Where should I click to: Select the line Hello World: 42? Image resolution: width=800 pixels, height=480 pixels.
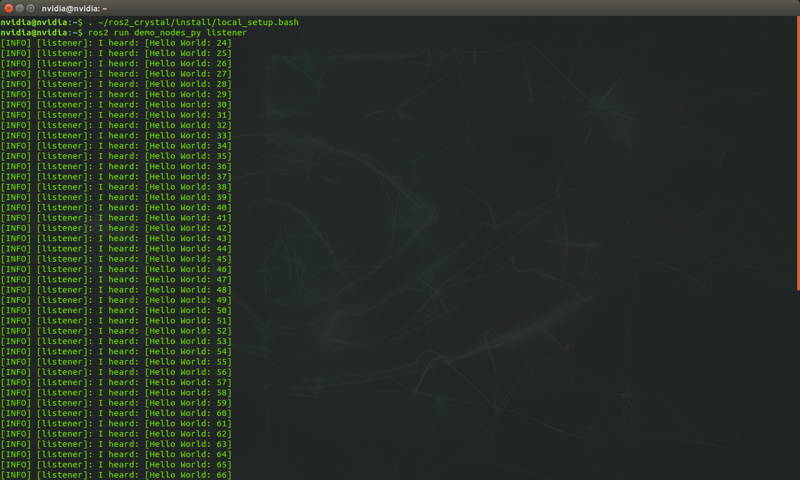click(116, 228)
